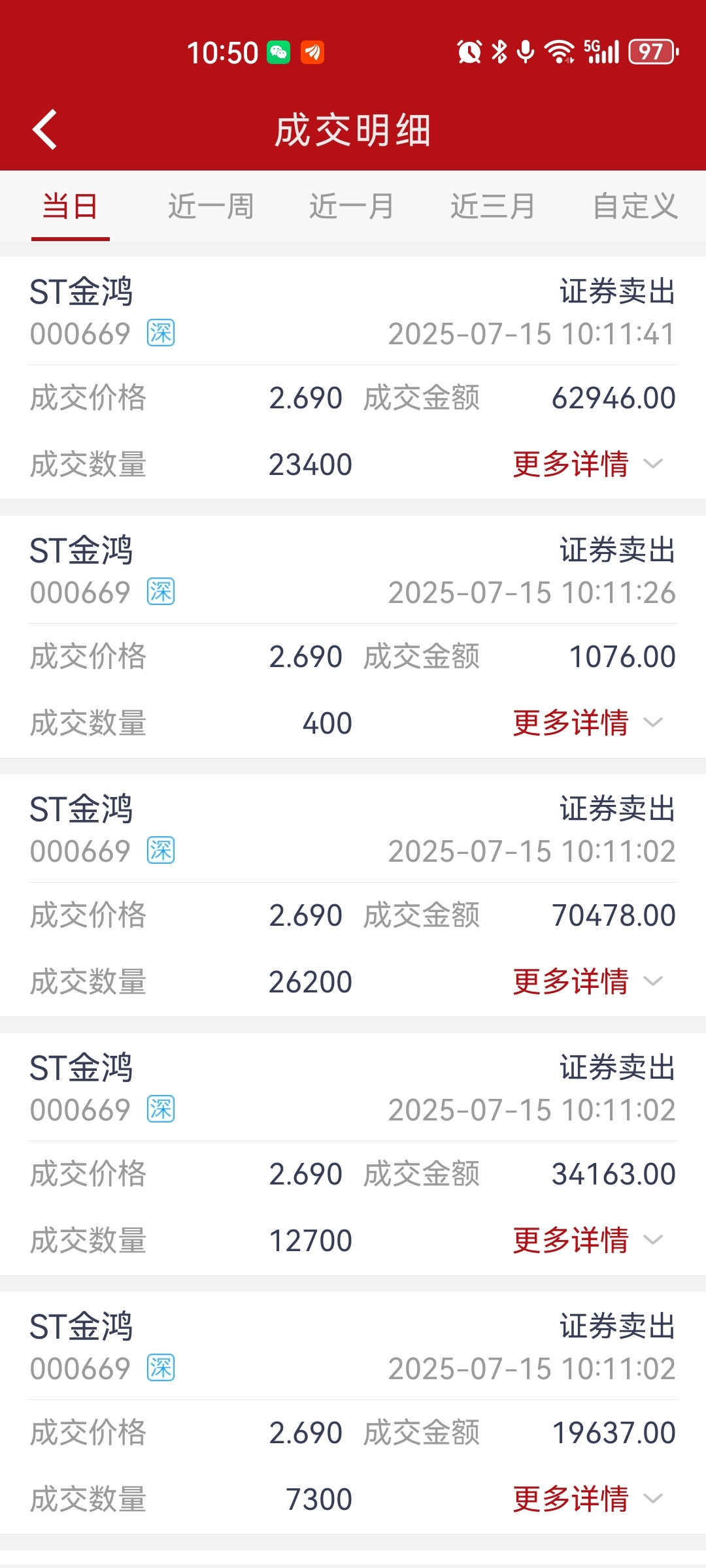706x1568 pixels.
Task: Switch to 当日 tab
Action: [x=70, y=206]
